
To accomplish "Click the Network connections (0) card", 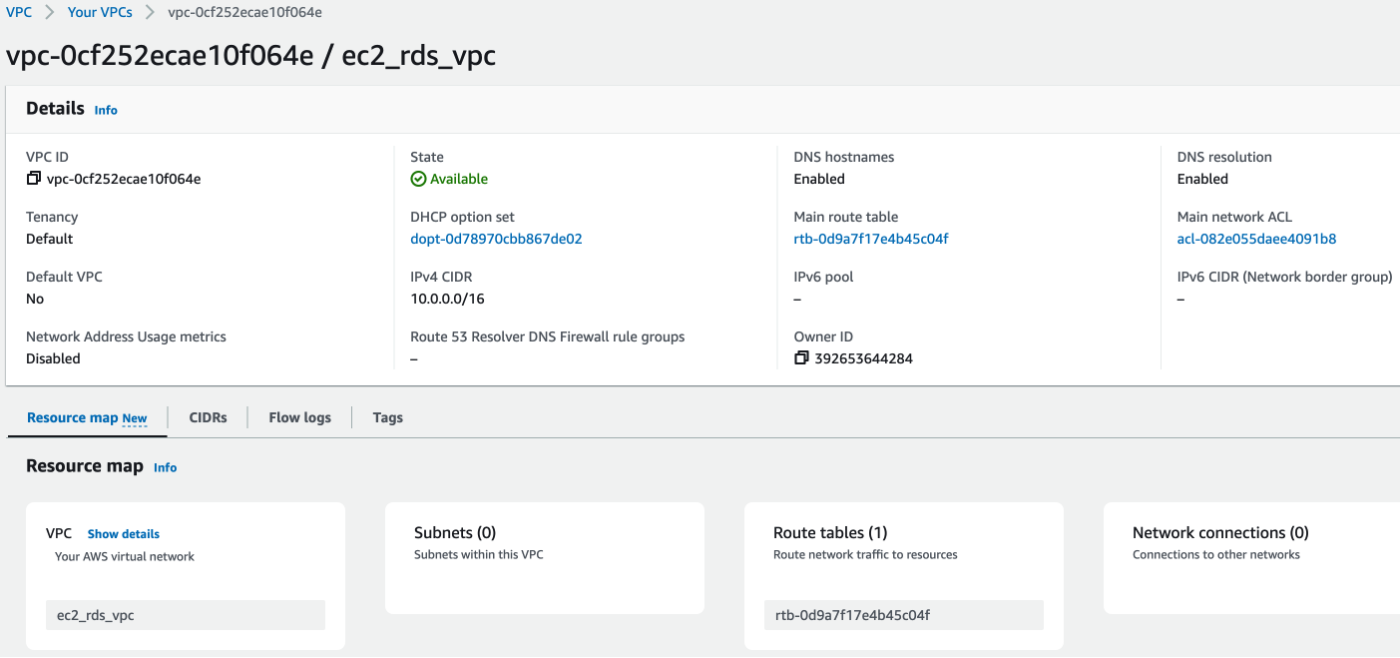I will 1250,558.
